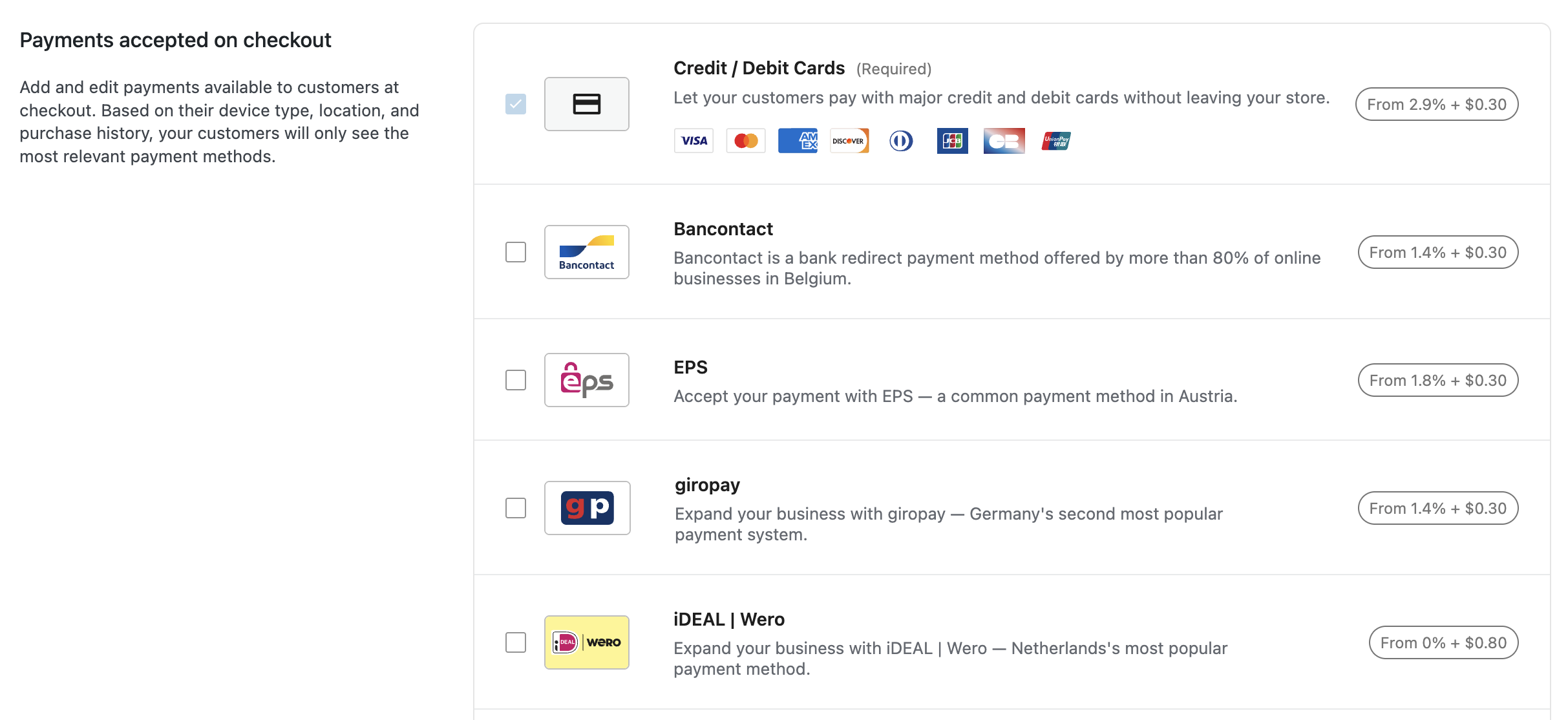This screenshot has width=1568, height=720.
Task: Click the iDEAL Wero logo tile
Action: pos(587,642)
